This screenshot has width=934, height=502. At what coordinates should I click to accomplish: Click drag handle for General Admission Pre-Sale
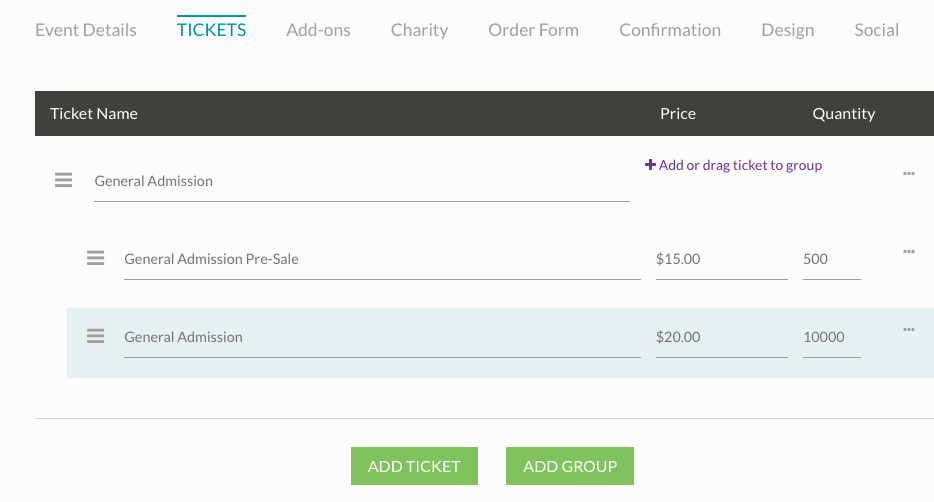pyautogui.click(x=95, y=258)
